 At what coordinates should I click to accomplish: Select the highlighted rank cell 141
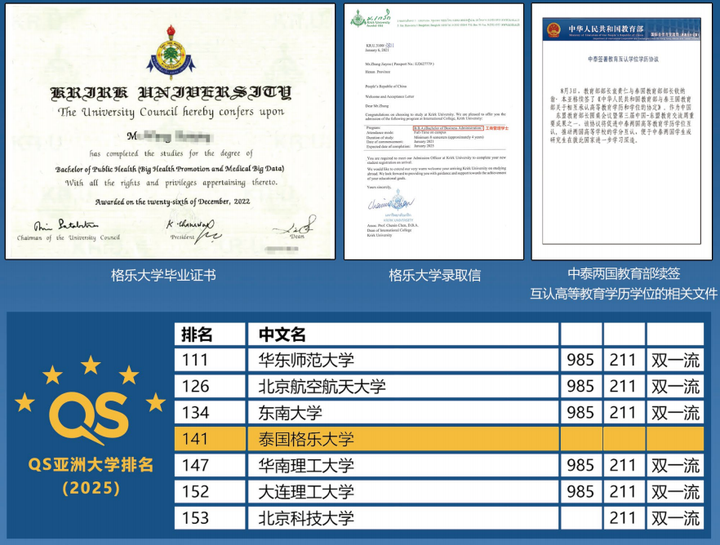210,439
